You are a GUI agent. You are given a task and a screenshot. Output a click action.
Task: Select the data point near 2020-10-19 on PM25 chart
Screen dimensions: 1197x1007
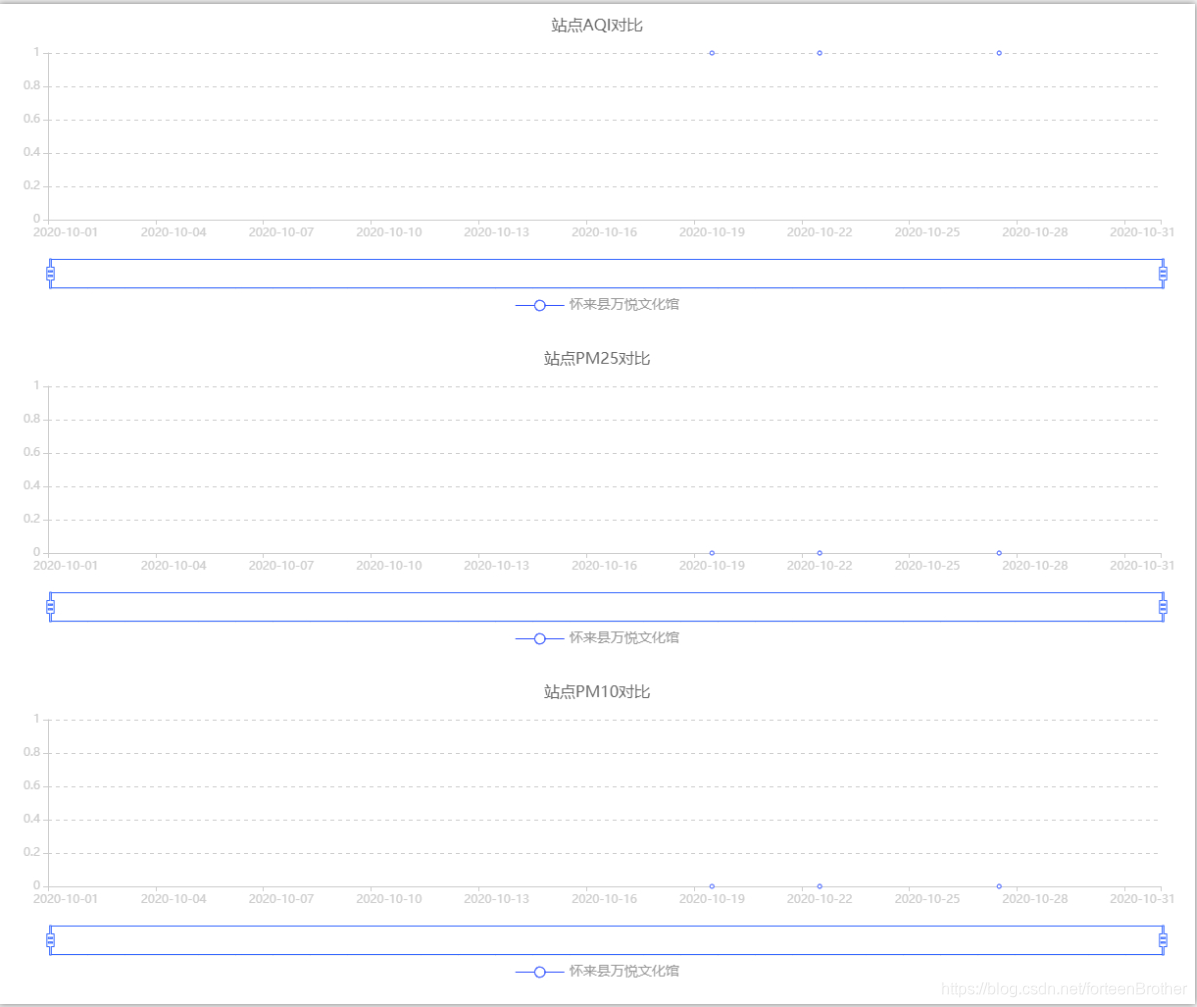pos(711,552)
